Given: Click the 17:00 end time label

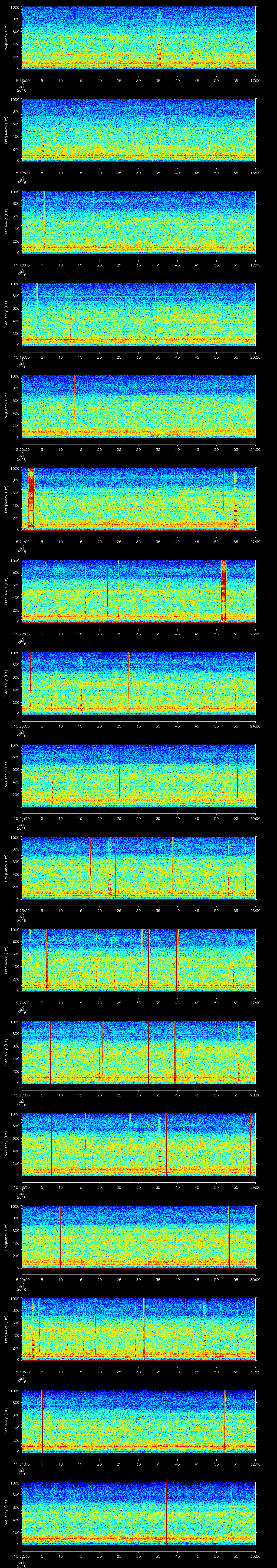Looking at the screenshot, I should pyautogui.click(x=255, y=80).
